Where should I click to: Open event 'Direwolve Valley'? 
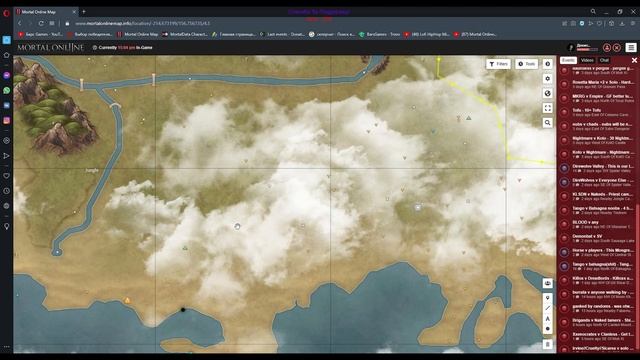(x=597, y=168)
